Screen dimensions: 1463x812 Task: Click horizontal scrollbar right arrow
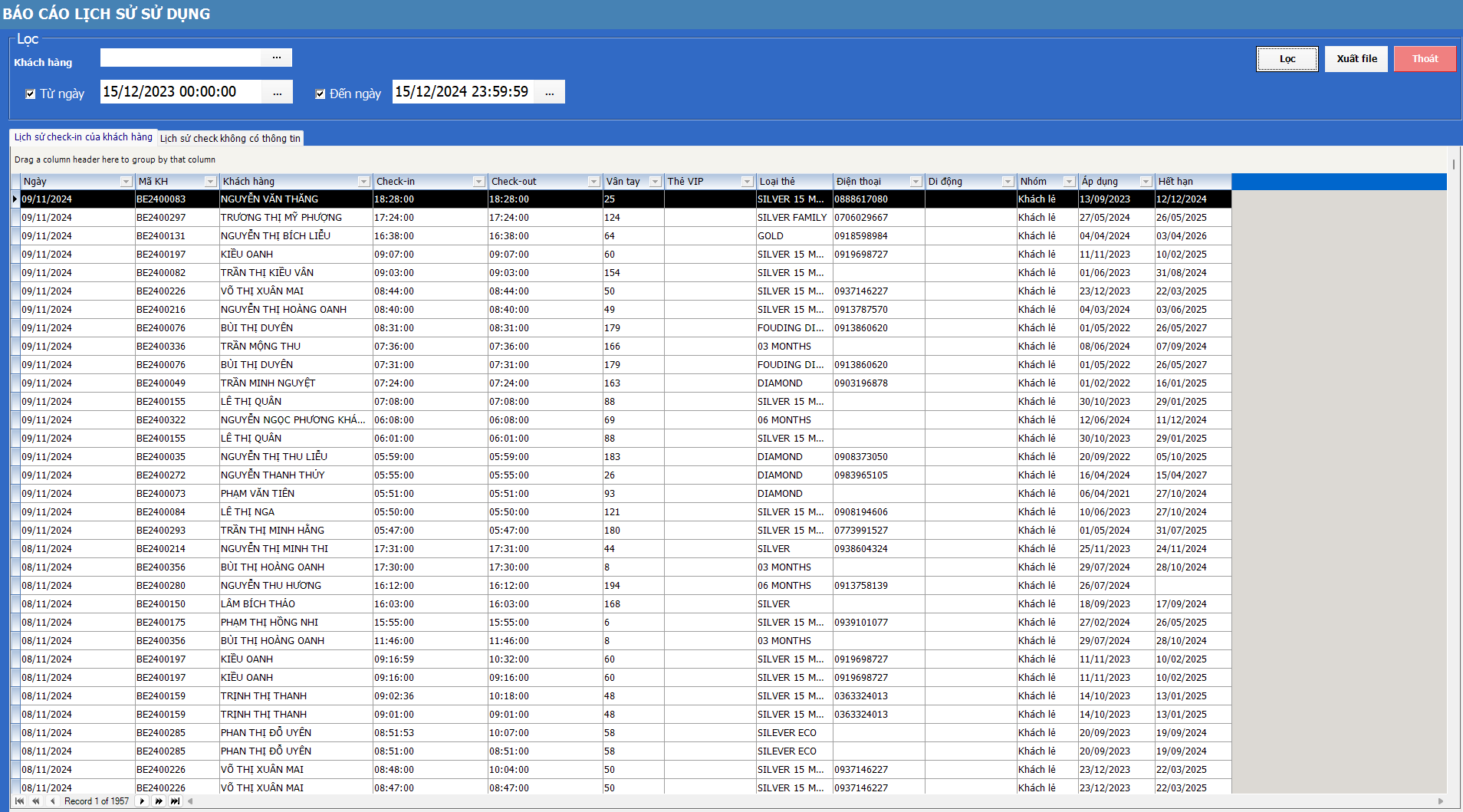pos(1440,801)
